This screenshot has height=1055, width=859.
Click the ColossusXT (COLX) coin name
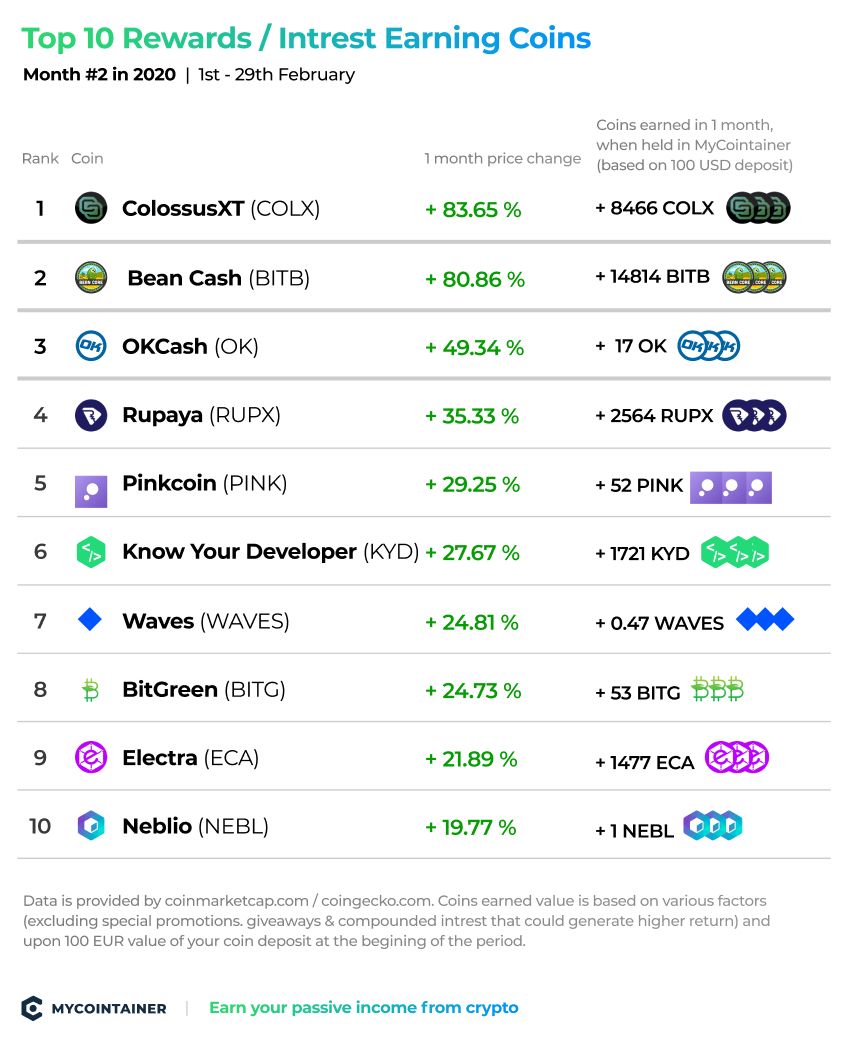[x=221, y=209]
